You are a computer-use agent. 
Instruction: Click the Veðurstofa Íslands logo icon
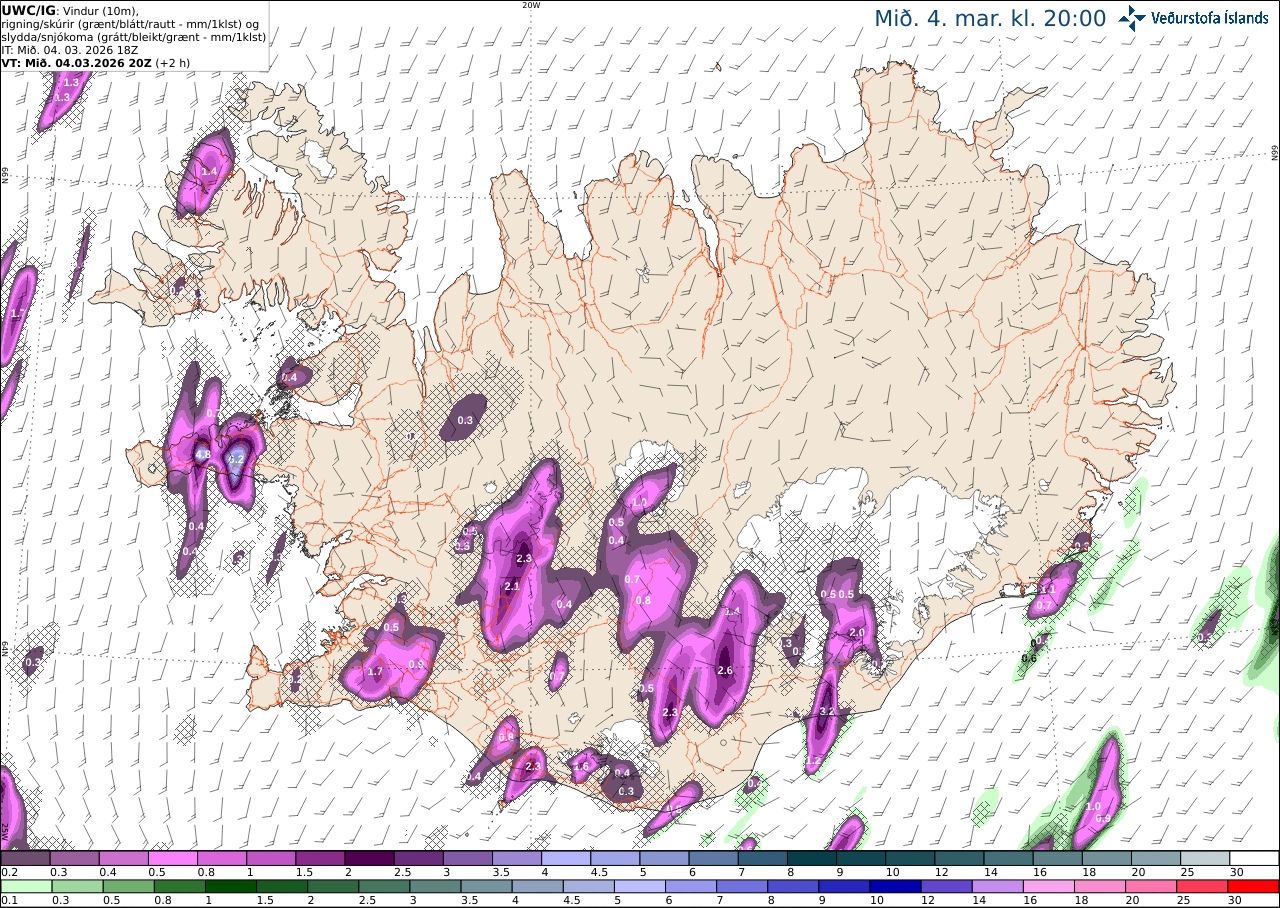1132,17
